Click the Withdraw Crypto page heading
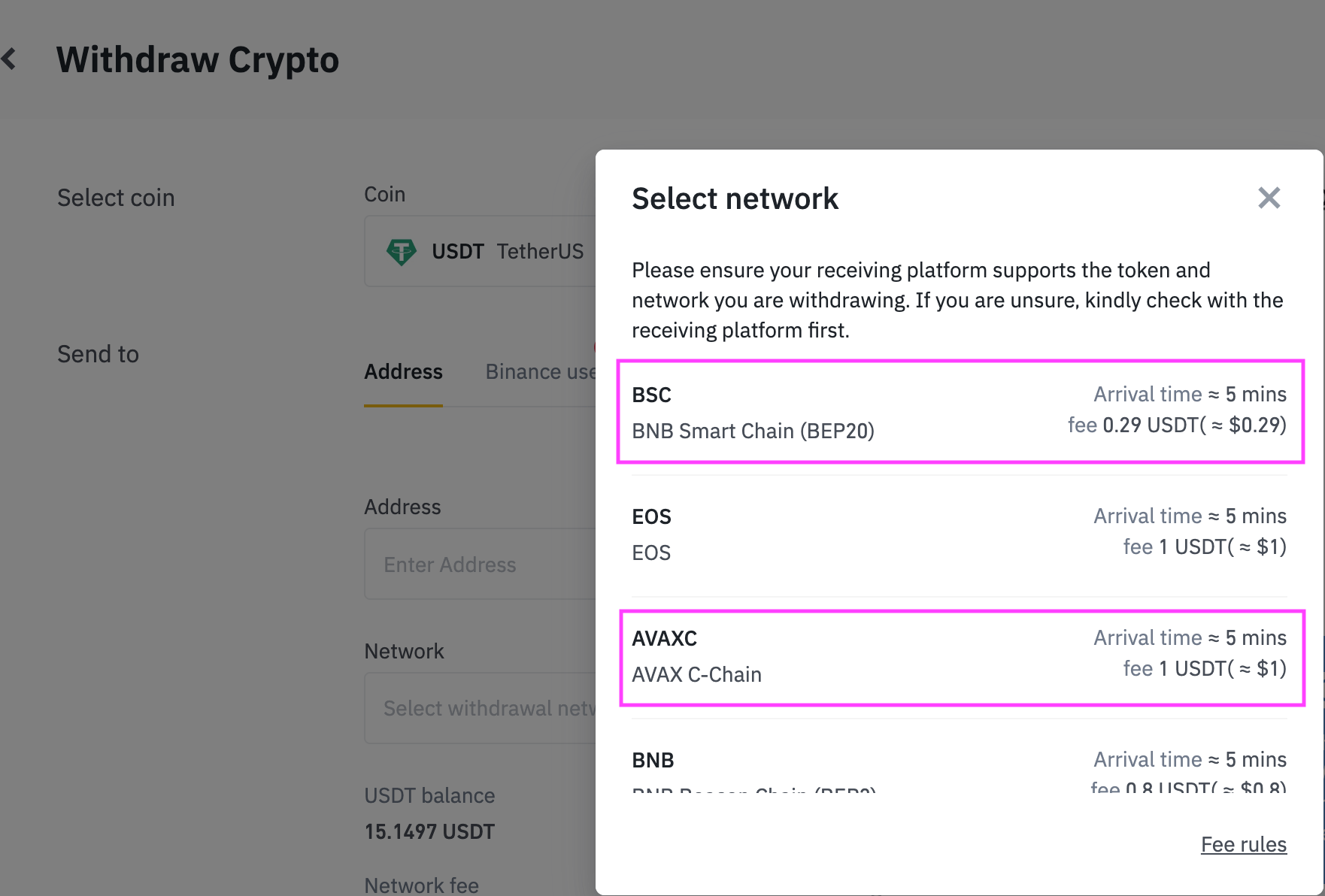This screenshot has height=896, width=1325. click(198, 60)
